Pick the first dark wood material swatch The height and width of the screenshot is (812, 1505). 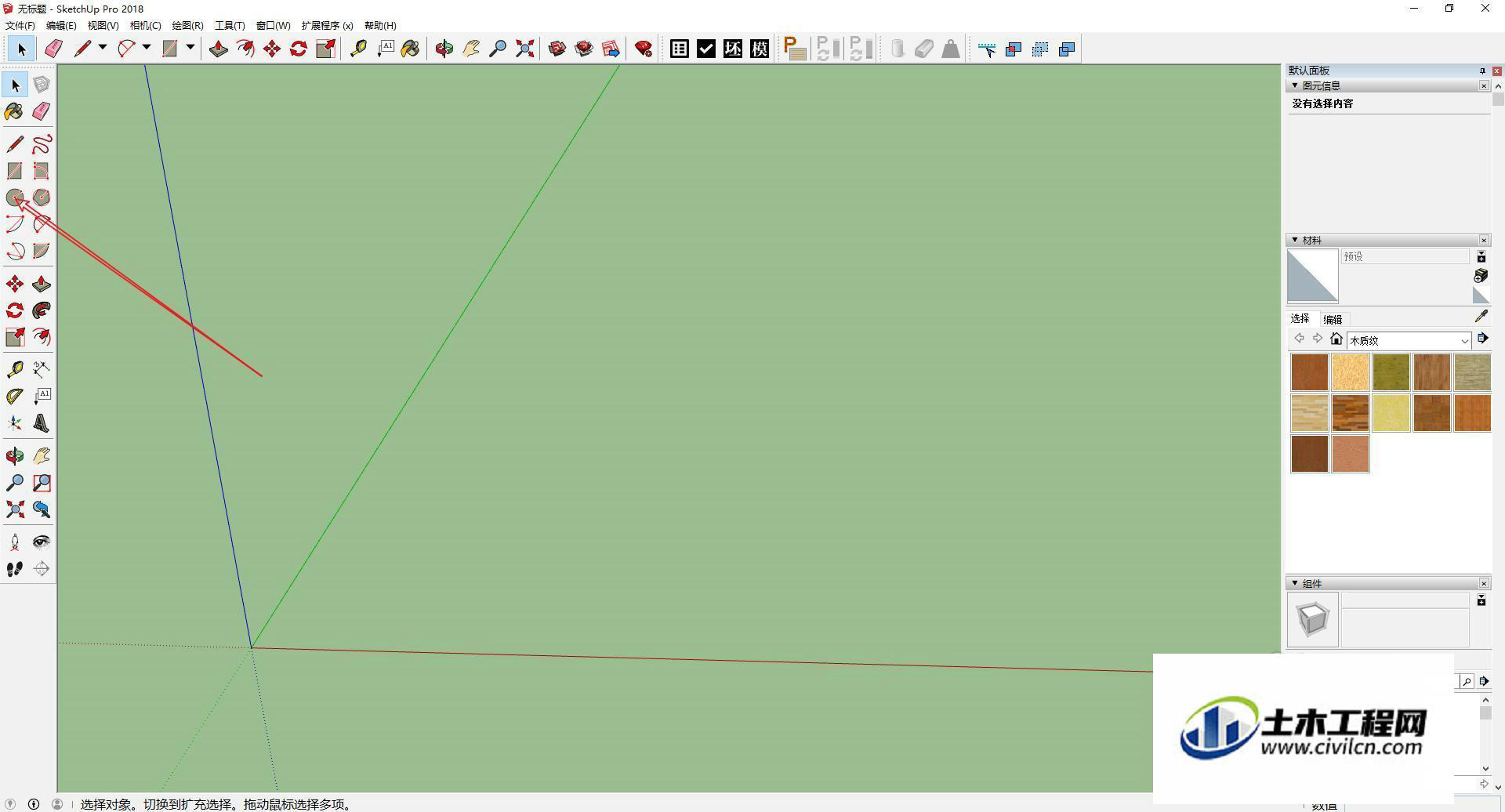coord(1310,372)
